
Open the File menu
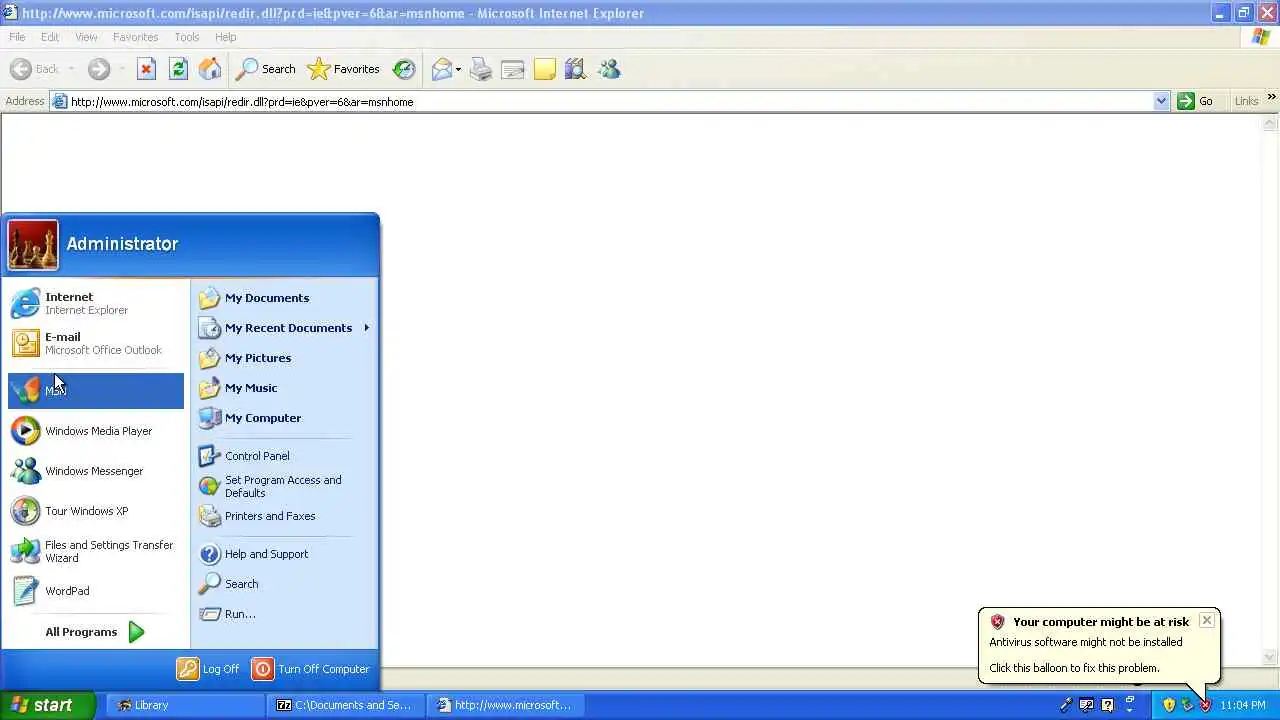(17, 37)
